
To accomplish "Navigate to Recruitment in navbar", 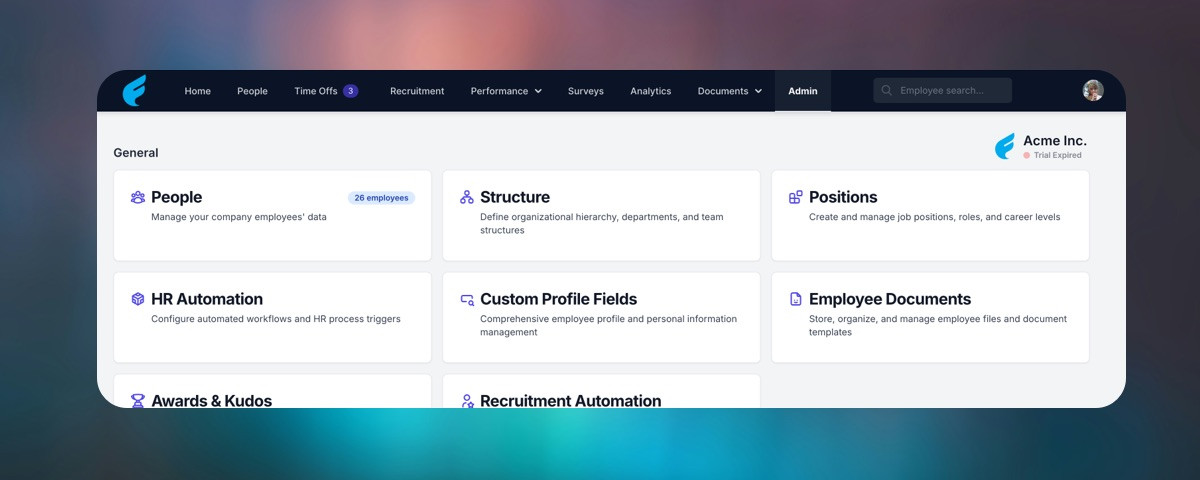I will pos(417,91).
